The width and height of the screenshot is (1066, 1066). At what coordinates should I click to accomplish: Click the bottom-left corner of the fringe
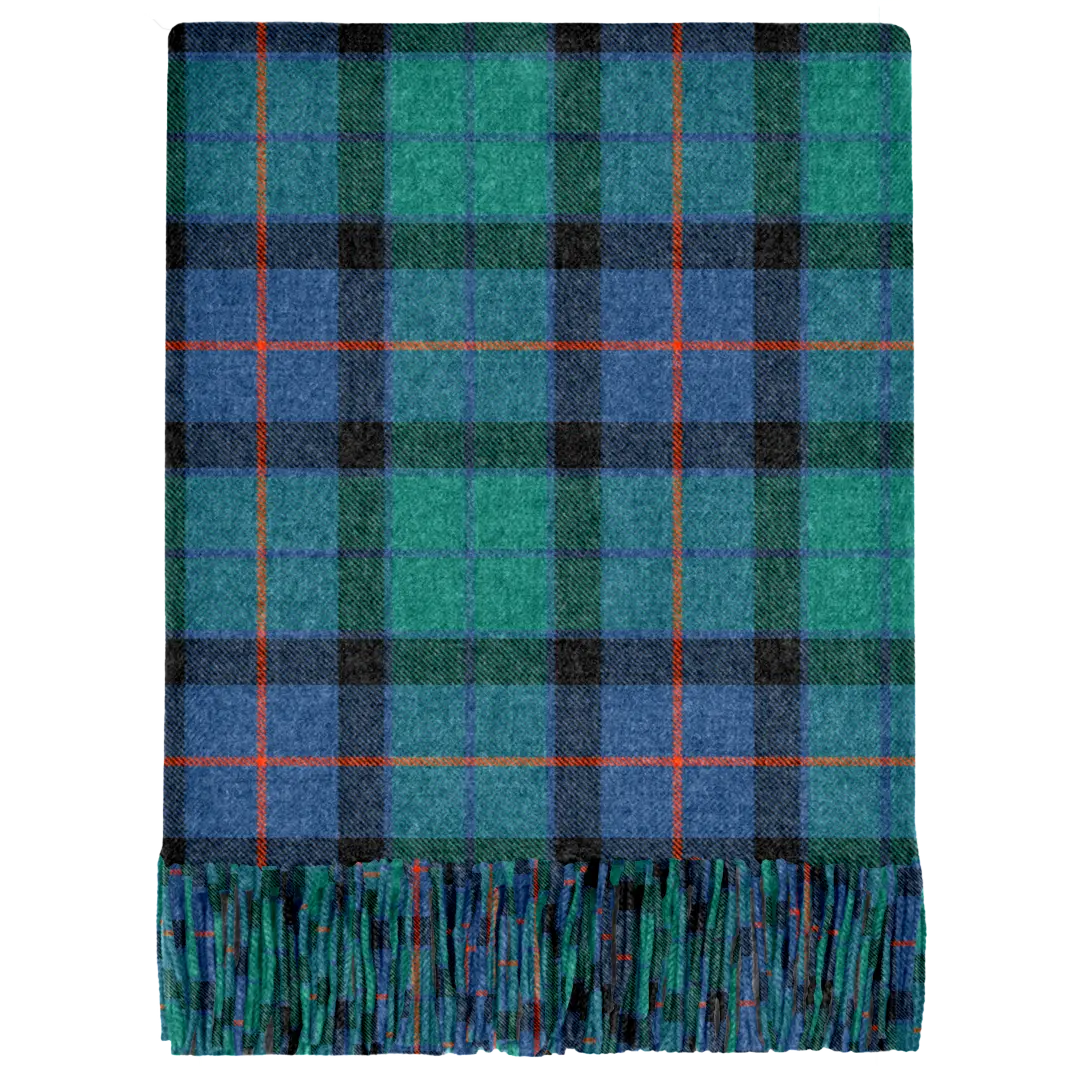coord(165,1040)
